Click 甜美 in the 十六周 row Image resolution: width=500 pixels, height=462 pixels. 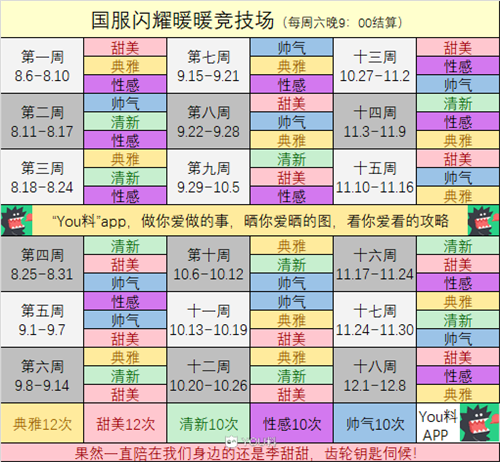click(x=458, y=264)
